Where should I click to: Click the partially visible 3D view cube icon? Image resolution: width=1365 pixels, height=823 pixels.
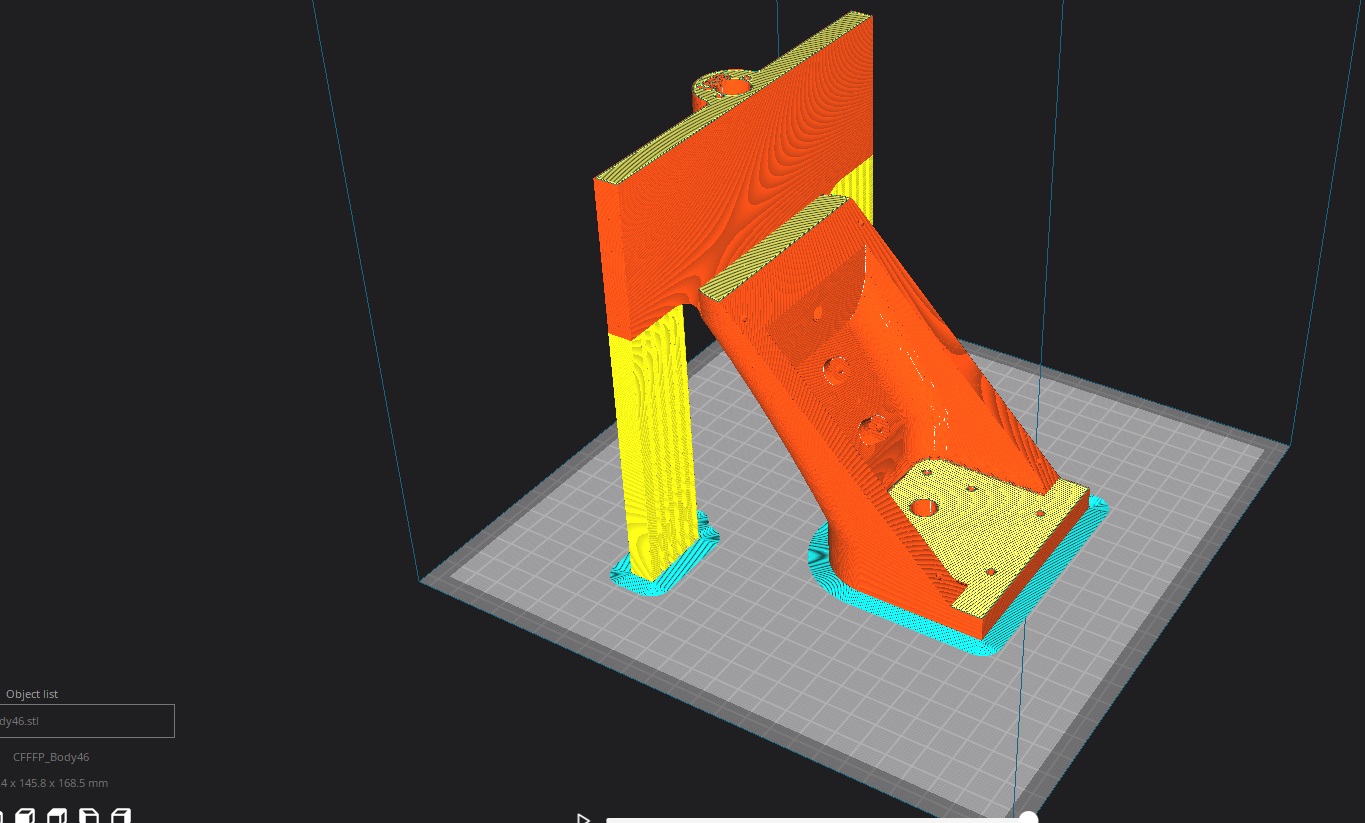click(x=2, y=816)
